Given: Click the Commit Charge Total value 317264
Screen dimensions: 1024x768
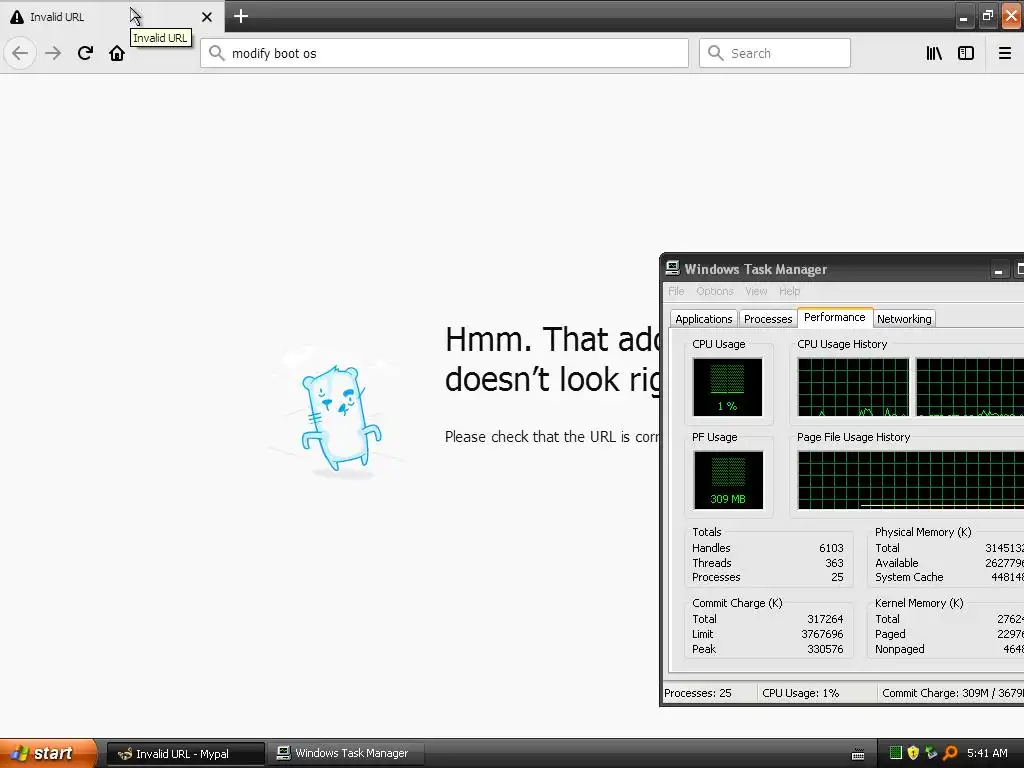Looking at the screenshot, I should (x=825, y=619).
